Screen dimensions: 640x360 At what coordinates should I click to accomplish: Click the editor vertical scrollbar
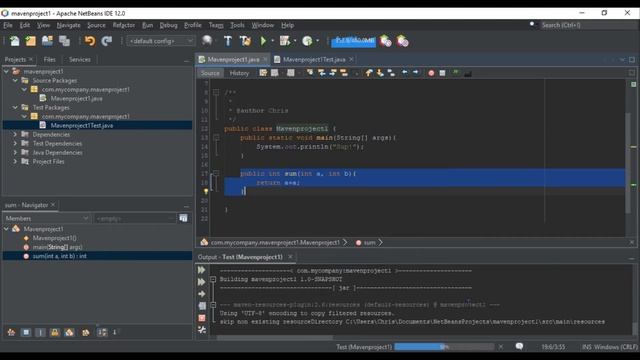(x=628, y=162)
